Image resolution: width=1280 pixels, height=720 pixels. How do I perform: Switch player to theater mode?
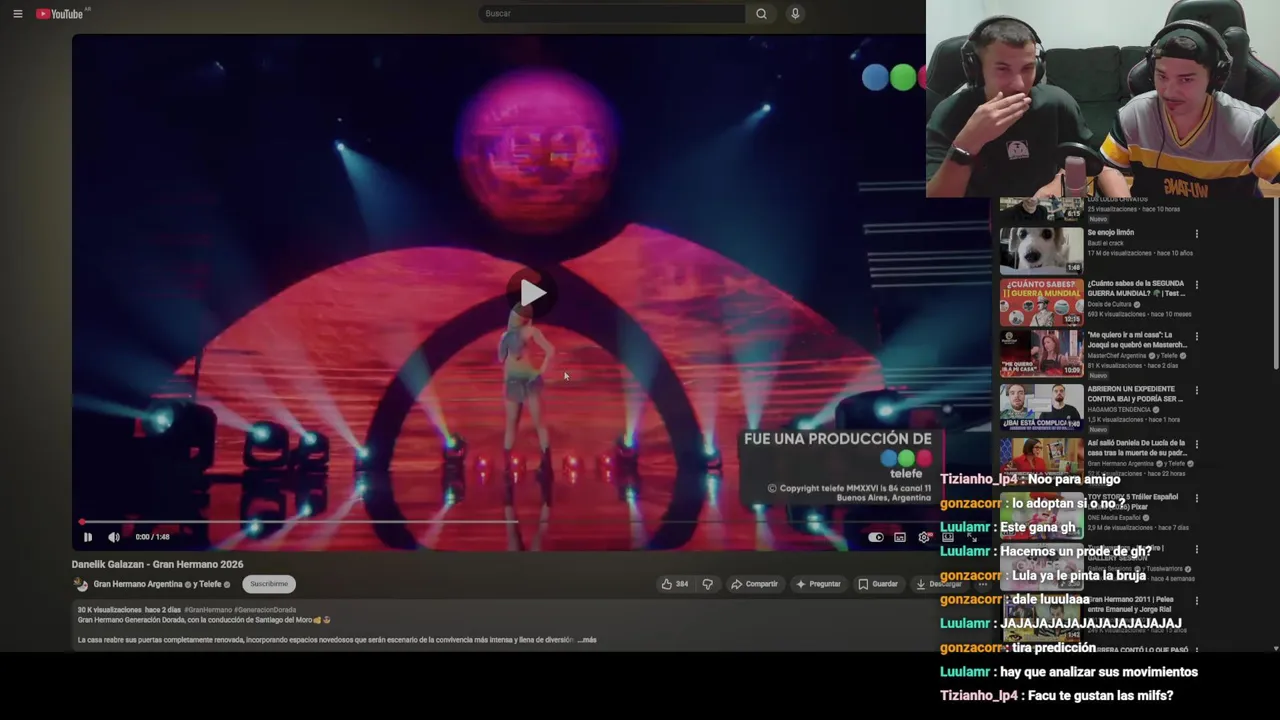(948, 537)
